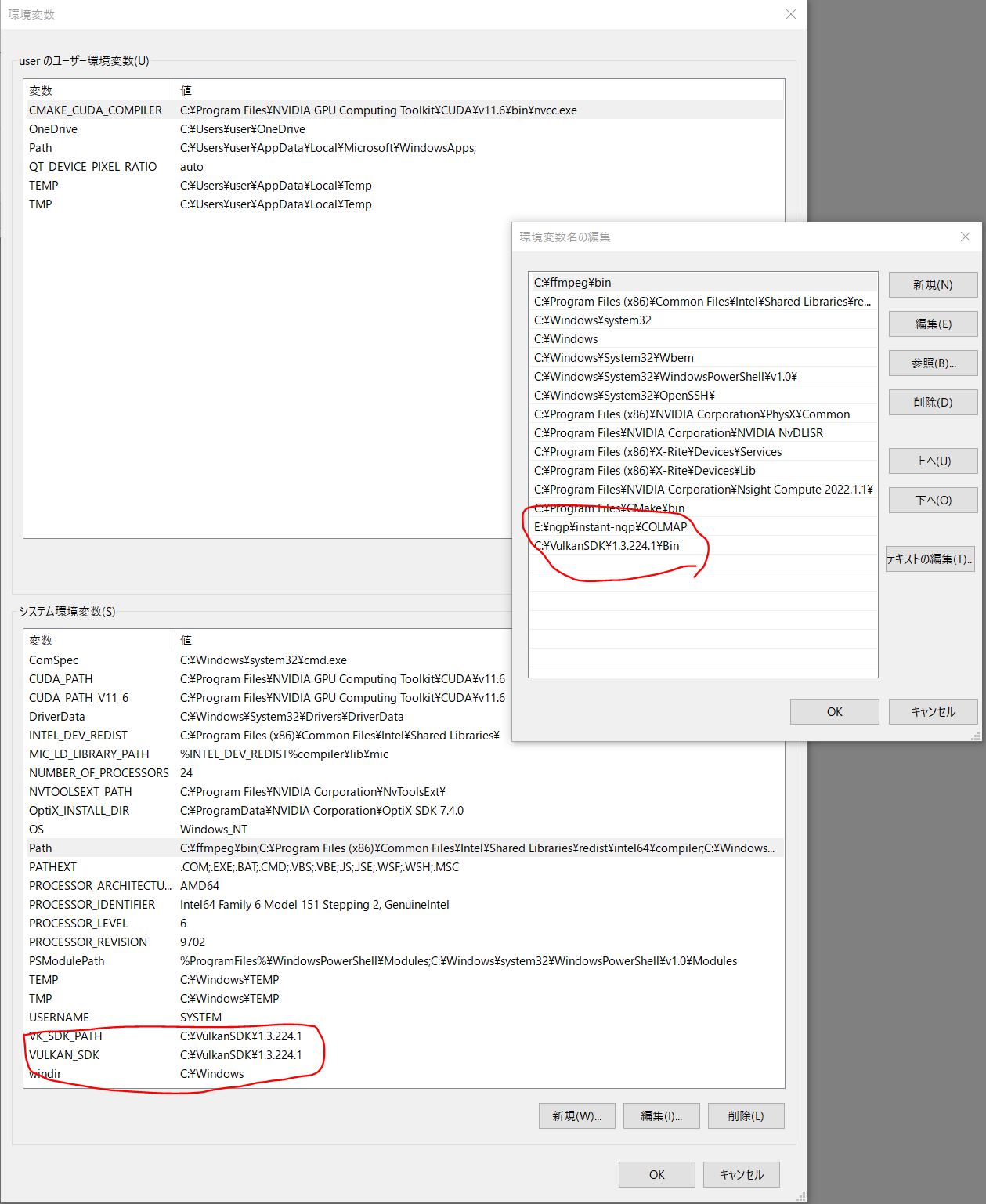Screen dimensions: 986x1204
Task: Open テキストの編集(T)... text editing mode
Action: coord(930,559)
